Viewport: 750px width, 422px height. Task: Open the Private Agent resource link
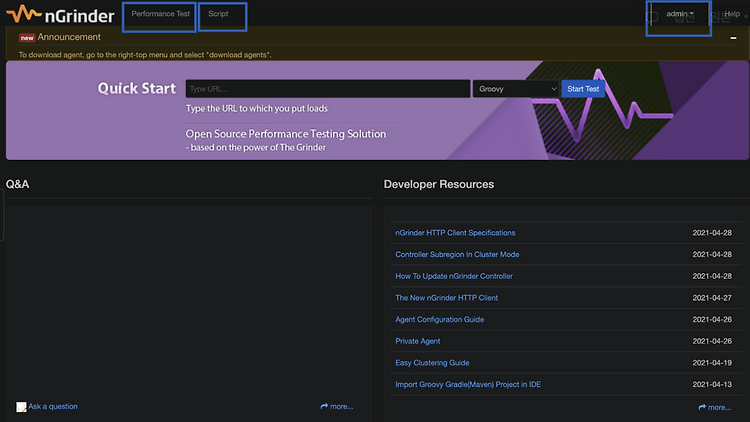point(418,341)
